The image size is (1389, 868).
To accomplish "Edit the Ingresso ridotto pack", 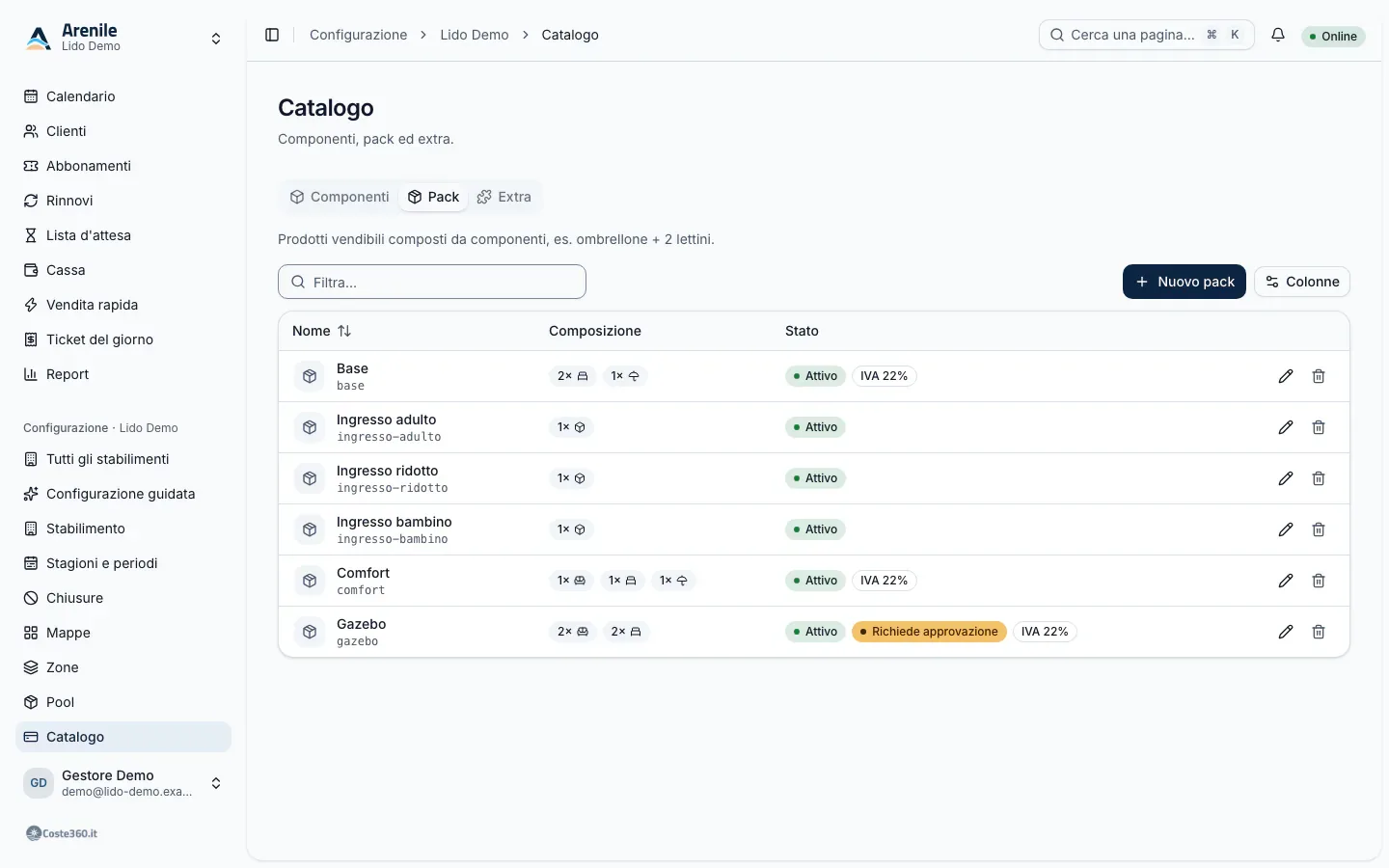I will point(1286,478).
